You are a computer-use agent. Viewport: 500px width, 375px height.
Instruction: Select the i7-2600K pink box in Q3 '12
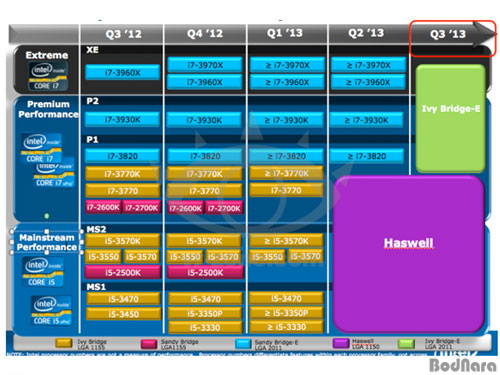point(103,207)
